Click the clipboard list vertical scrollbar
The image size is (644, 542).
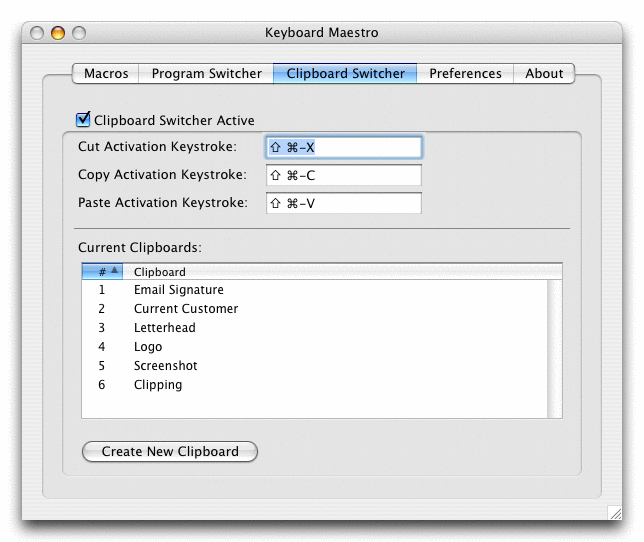[555, 349]
